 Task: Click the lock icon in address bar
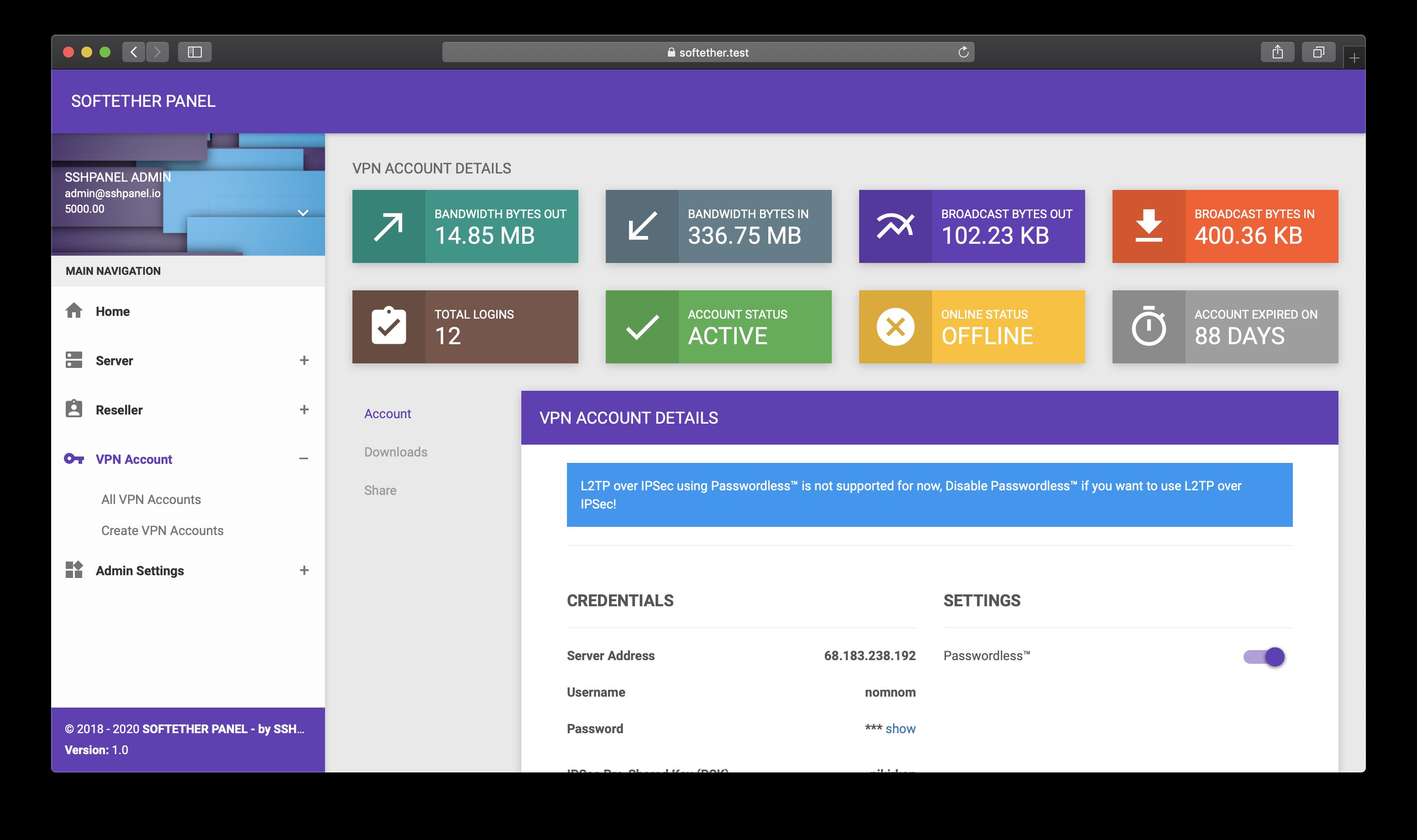tap(671, 52)
